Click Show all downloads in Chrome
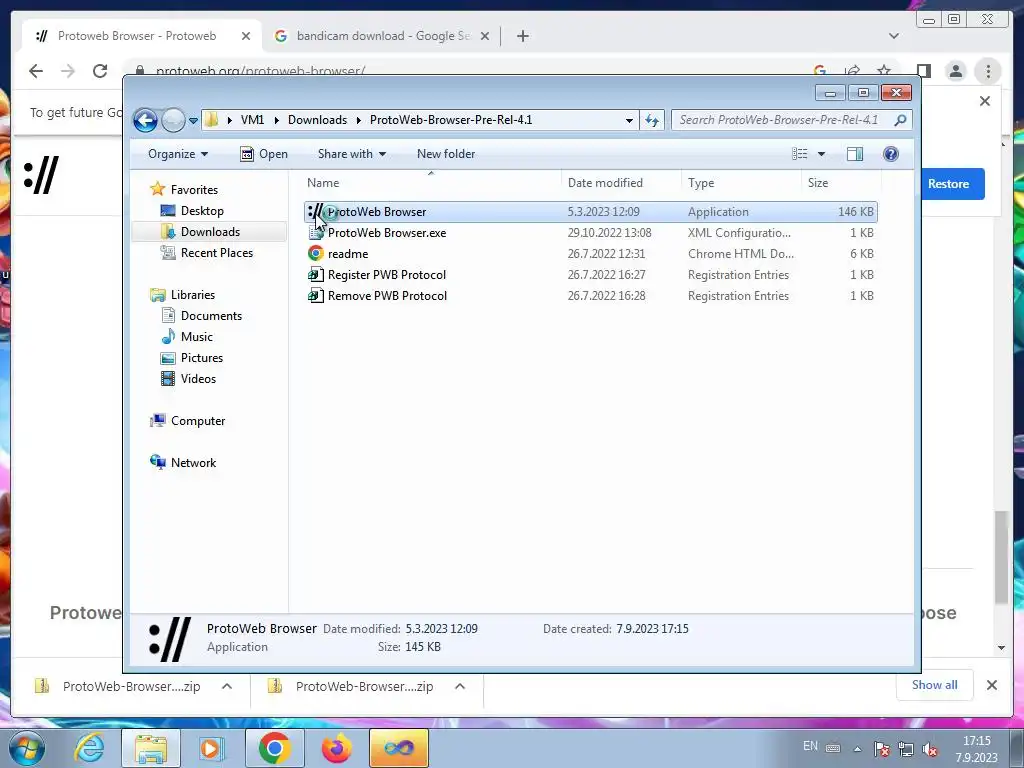1024x768 pixels. (935, 685)
